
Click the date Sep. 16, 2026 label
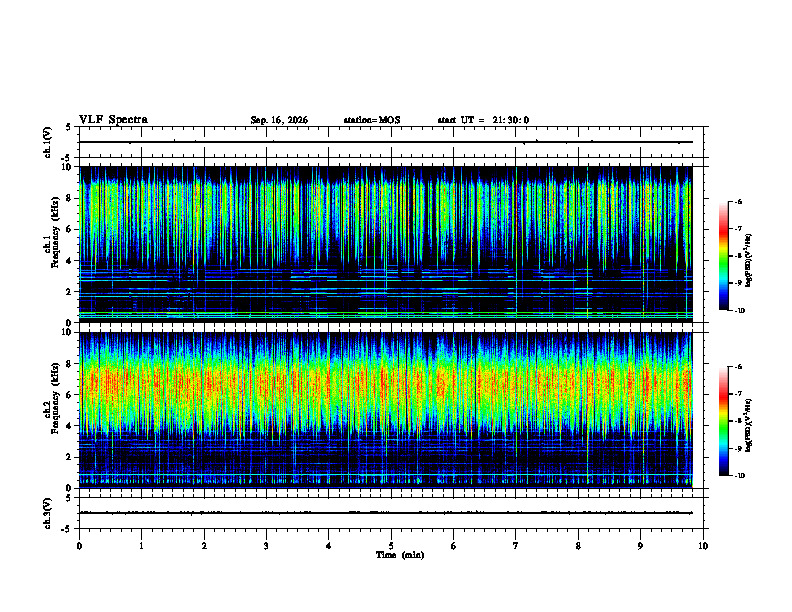(279, 120)
